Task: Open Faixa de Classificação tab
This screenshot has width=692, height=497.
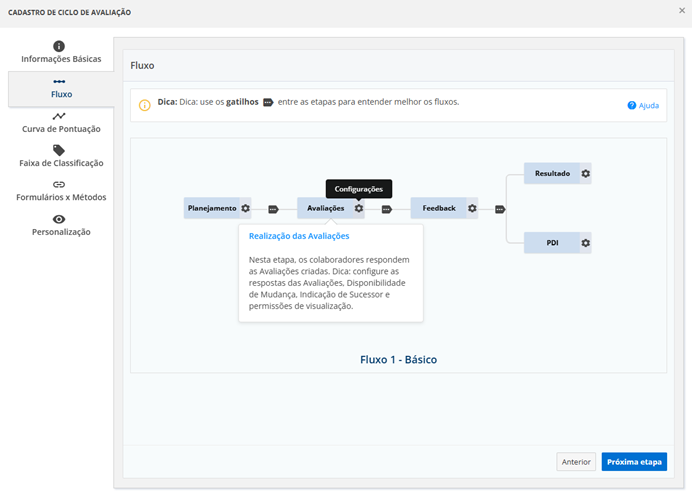Action: [60, 156]
